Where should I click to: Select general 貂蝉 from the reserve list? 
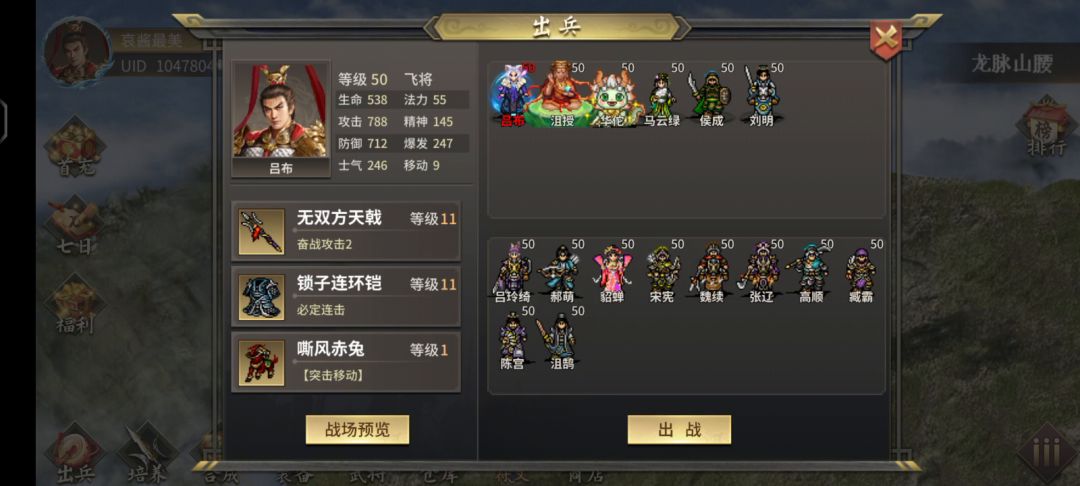(x=612, y=273)
